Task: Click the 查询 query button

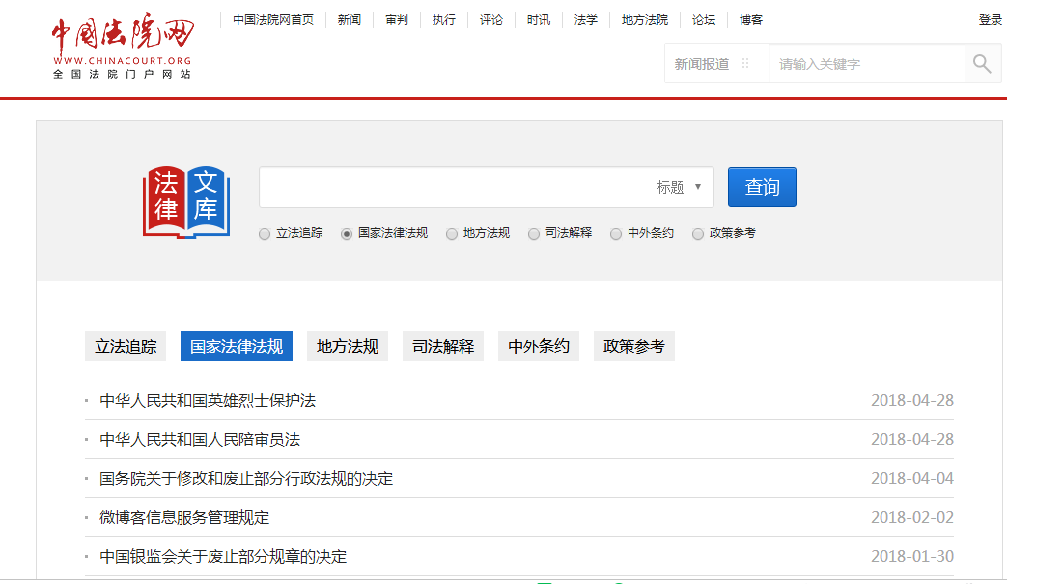Action: (762, 187)
